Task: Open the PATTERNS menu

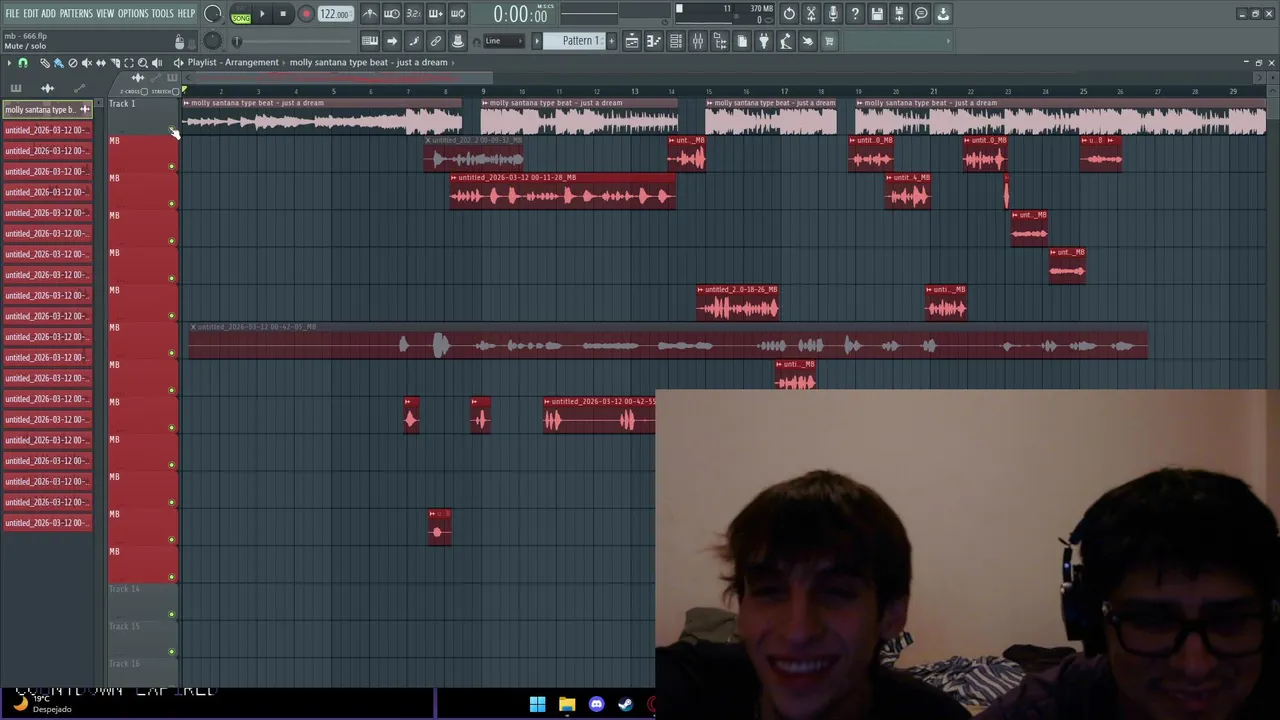Action: point(76,14)
